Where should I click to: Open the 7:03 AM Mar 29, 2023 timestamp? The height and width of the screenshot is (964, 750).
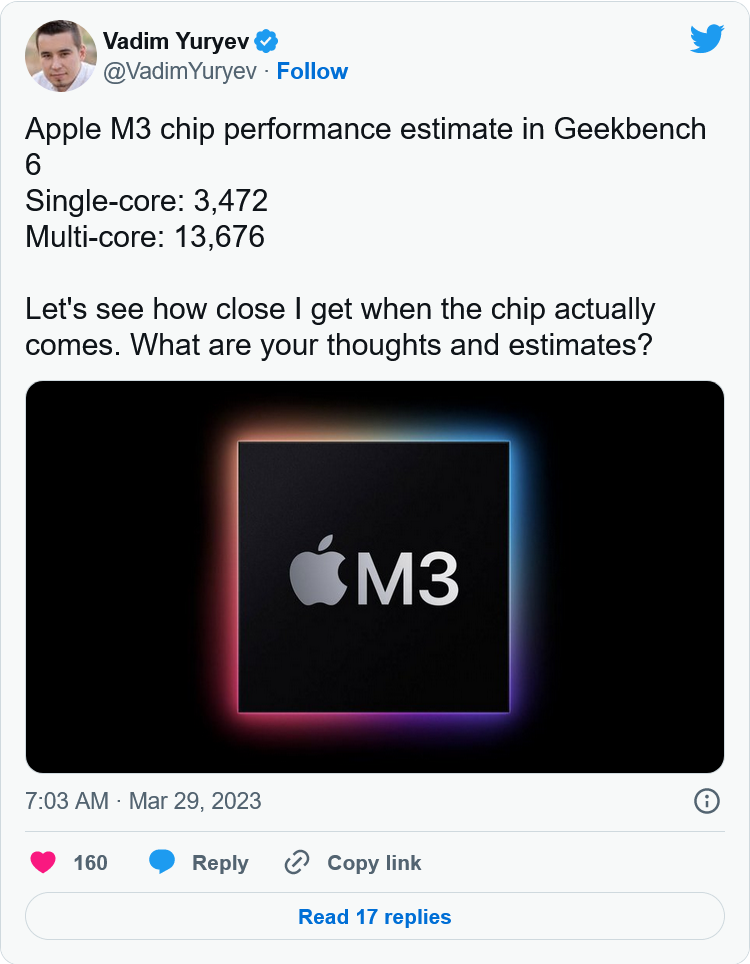tap(143, 801)
